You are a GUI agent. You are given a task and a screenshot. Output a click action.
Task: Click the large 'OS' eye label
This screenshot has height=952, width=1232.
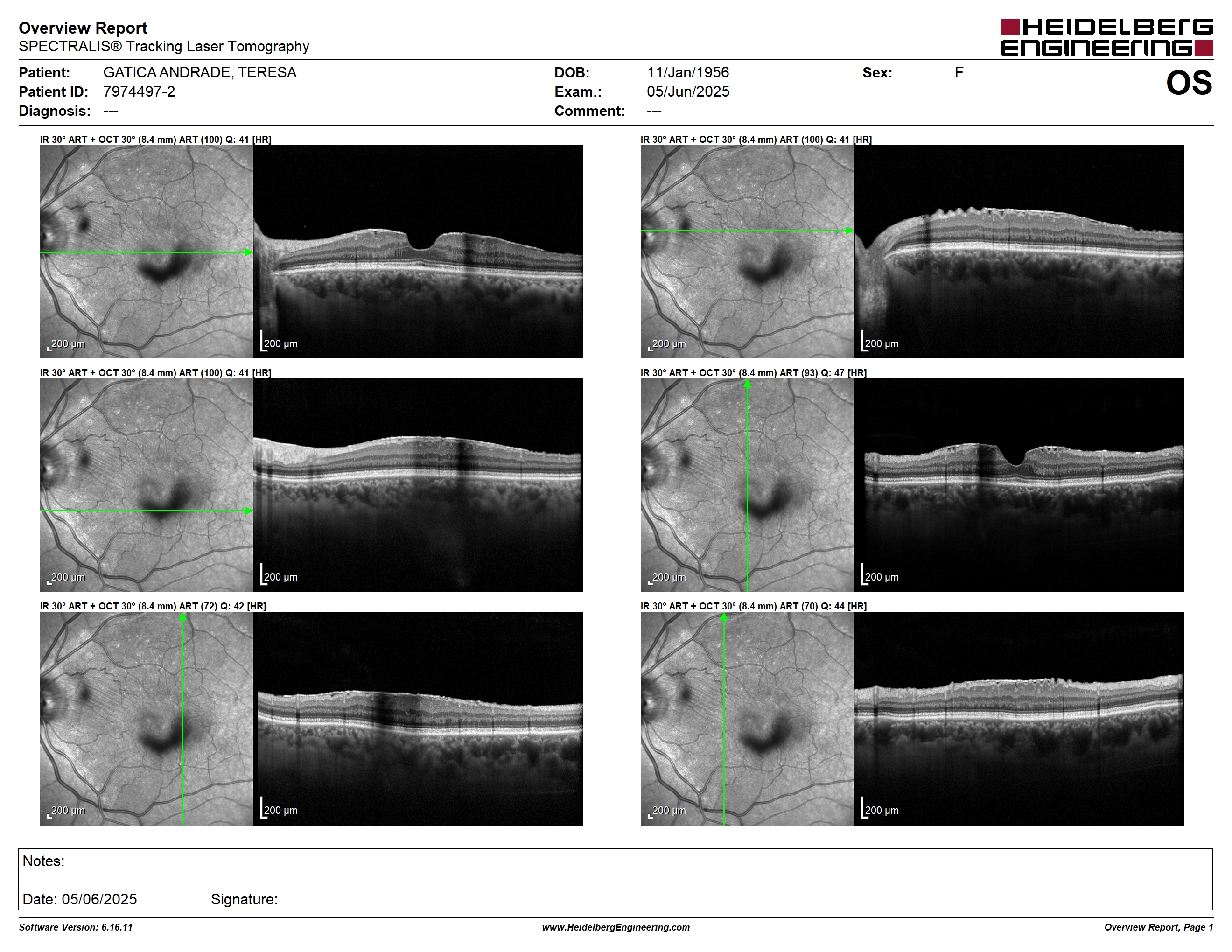[x=1189, y=83]
